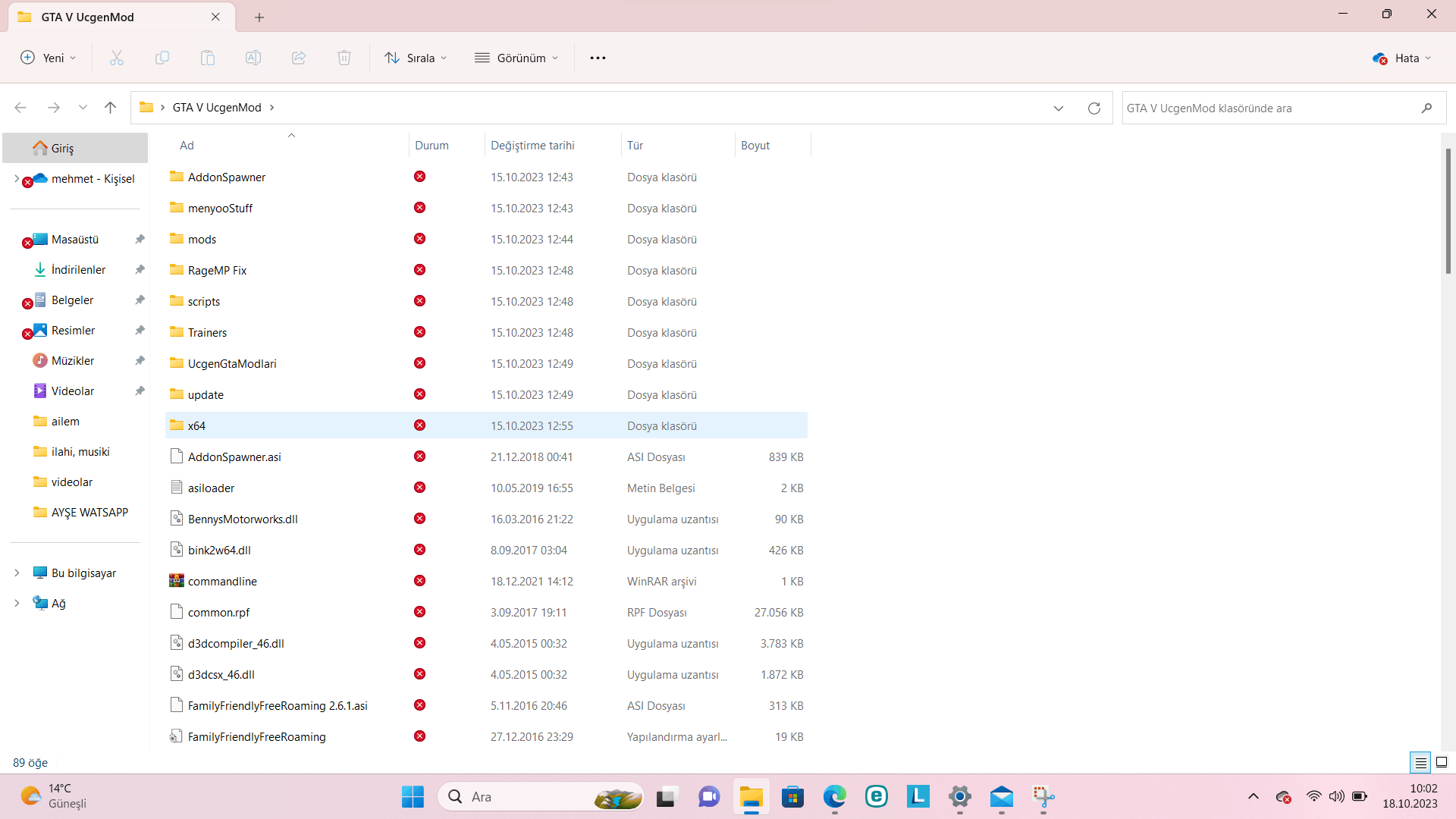Open Microsoft Edge from the taskbar

click(834, 797)
